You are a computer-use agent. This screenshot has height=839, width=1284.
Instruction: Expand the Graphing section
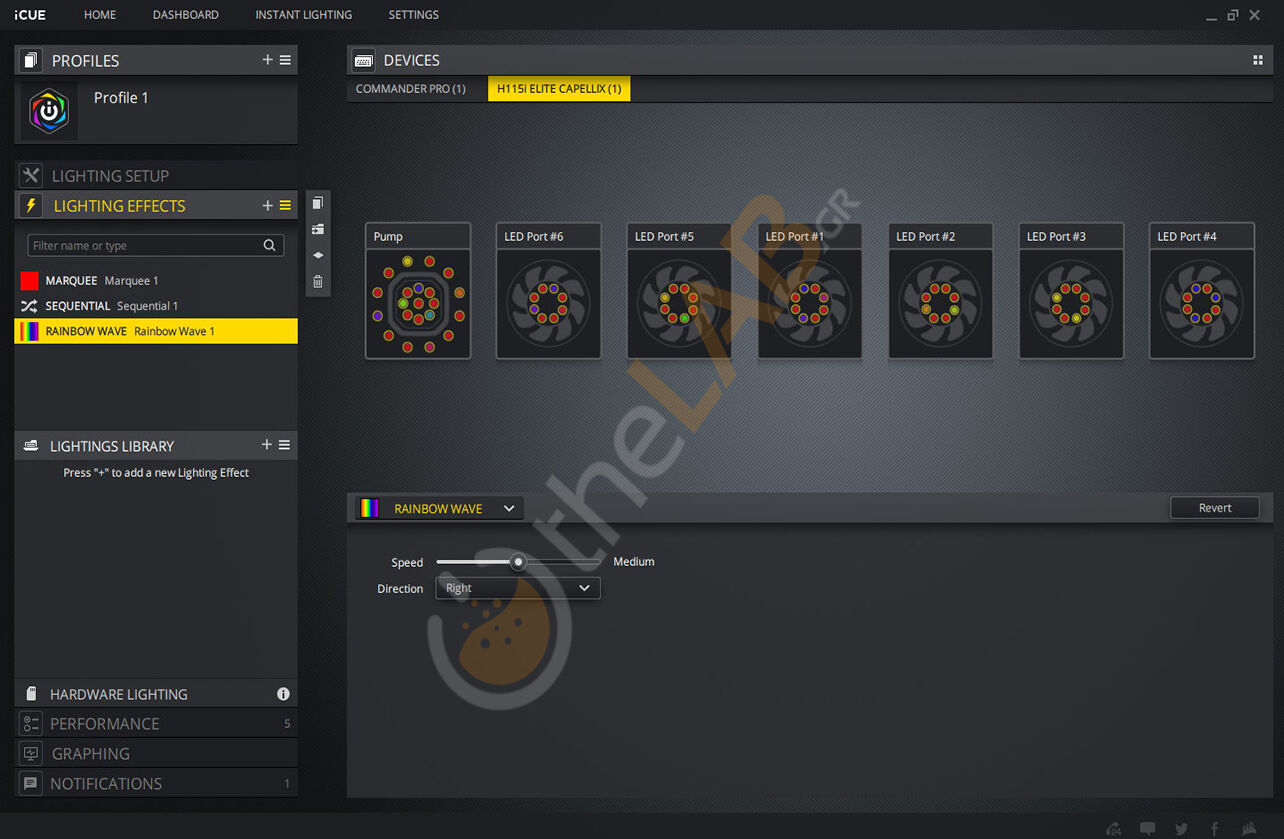(156, 753)
